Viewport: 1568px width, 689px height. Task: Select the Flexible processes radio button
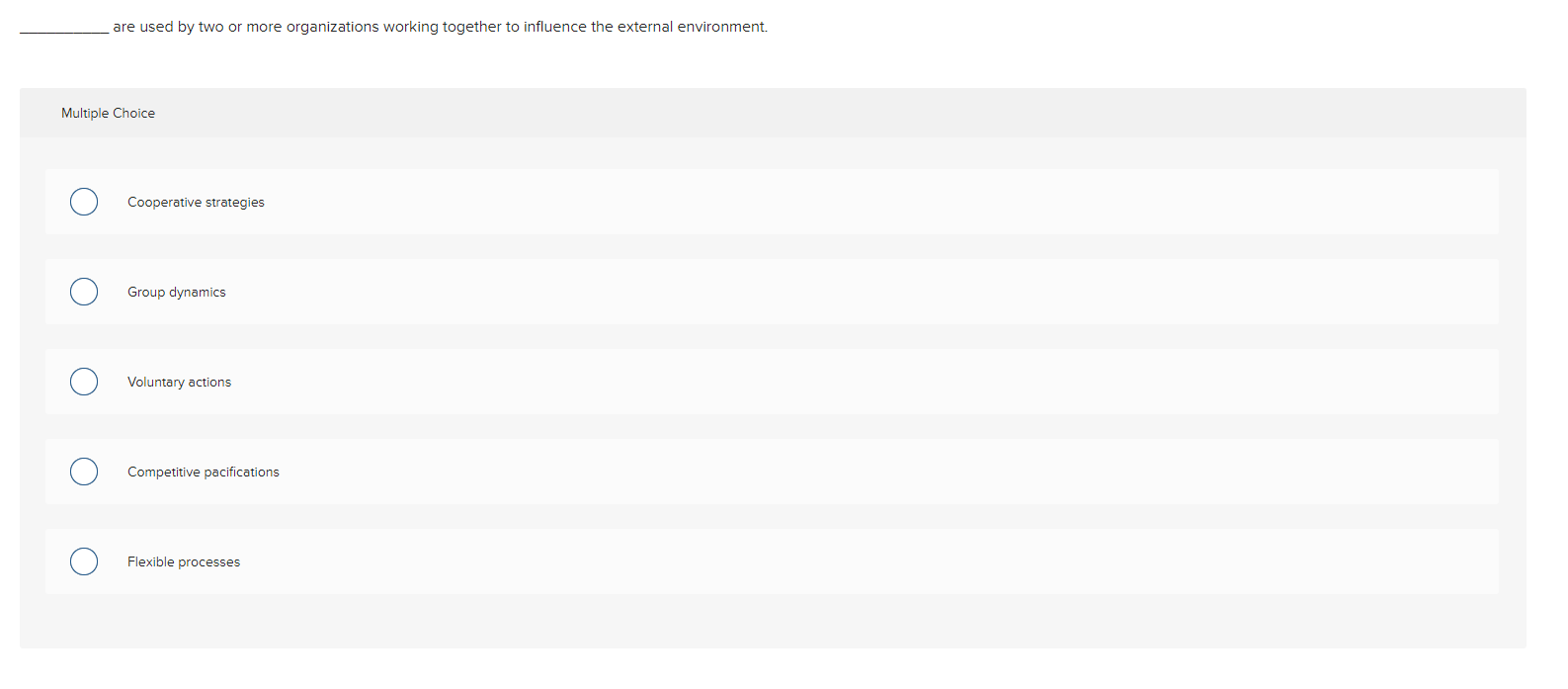pyautogui.click(x=84, y=561)
